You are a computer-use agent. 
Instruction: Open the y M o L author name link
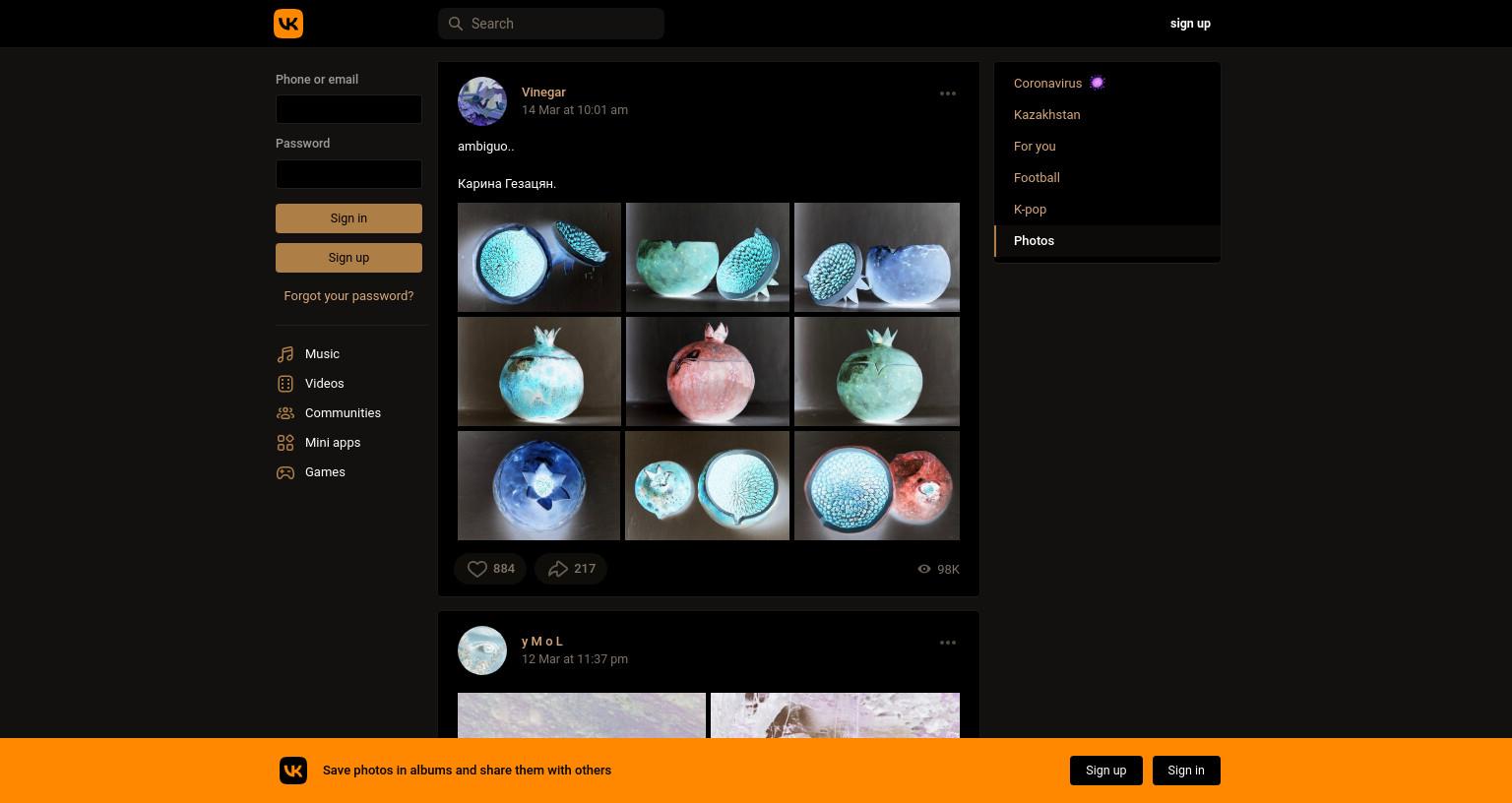[x=542, y=642]
